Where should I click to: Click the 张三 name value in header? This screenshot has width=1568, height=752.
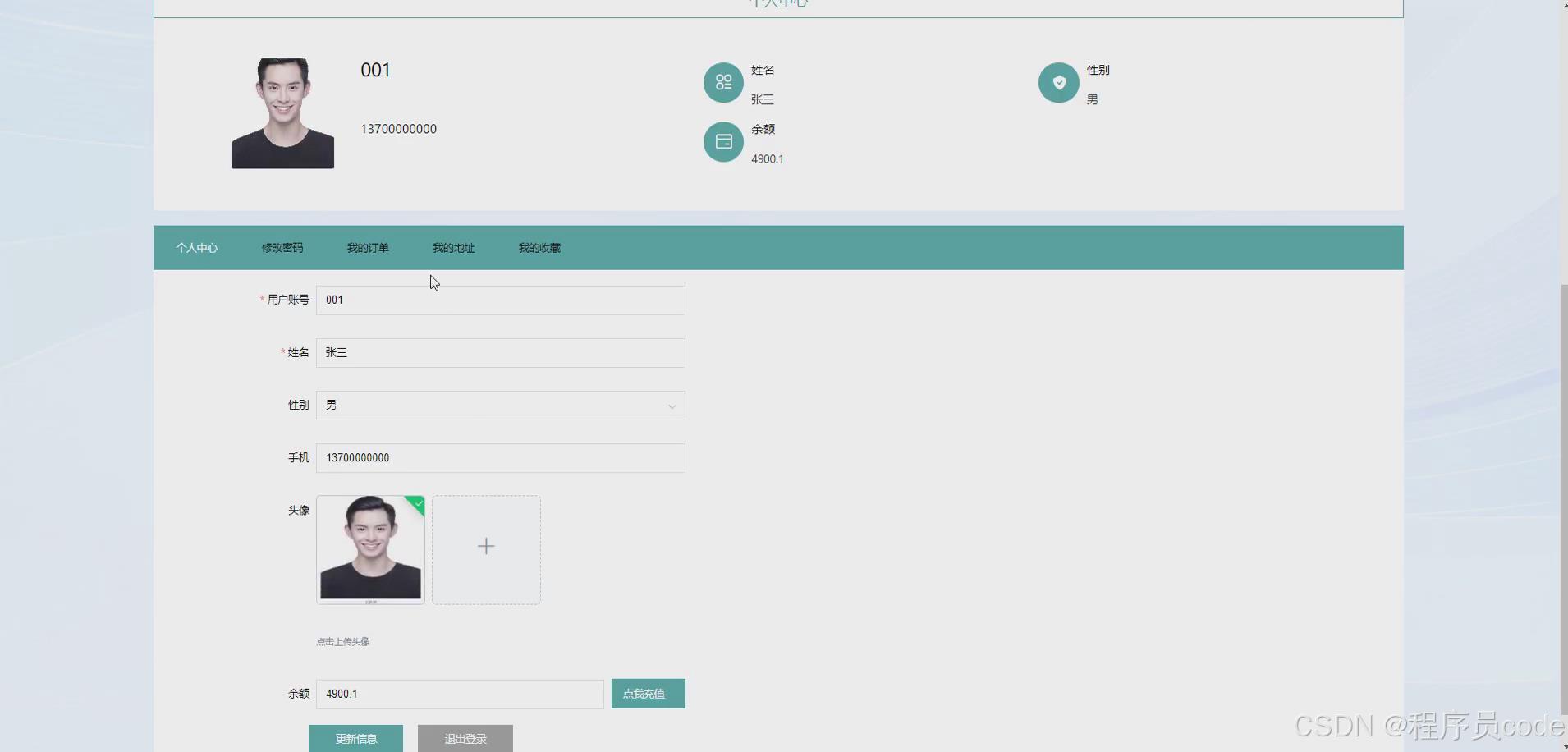(x=763, y=100)
